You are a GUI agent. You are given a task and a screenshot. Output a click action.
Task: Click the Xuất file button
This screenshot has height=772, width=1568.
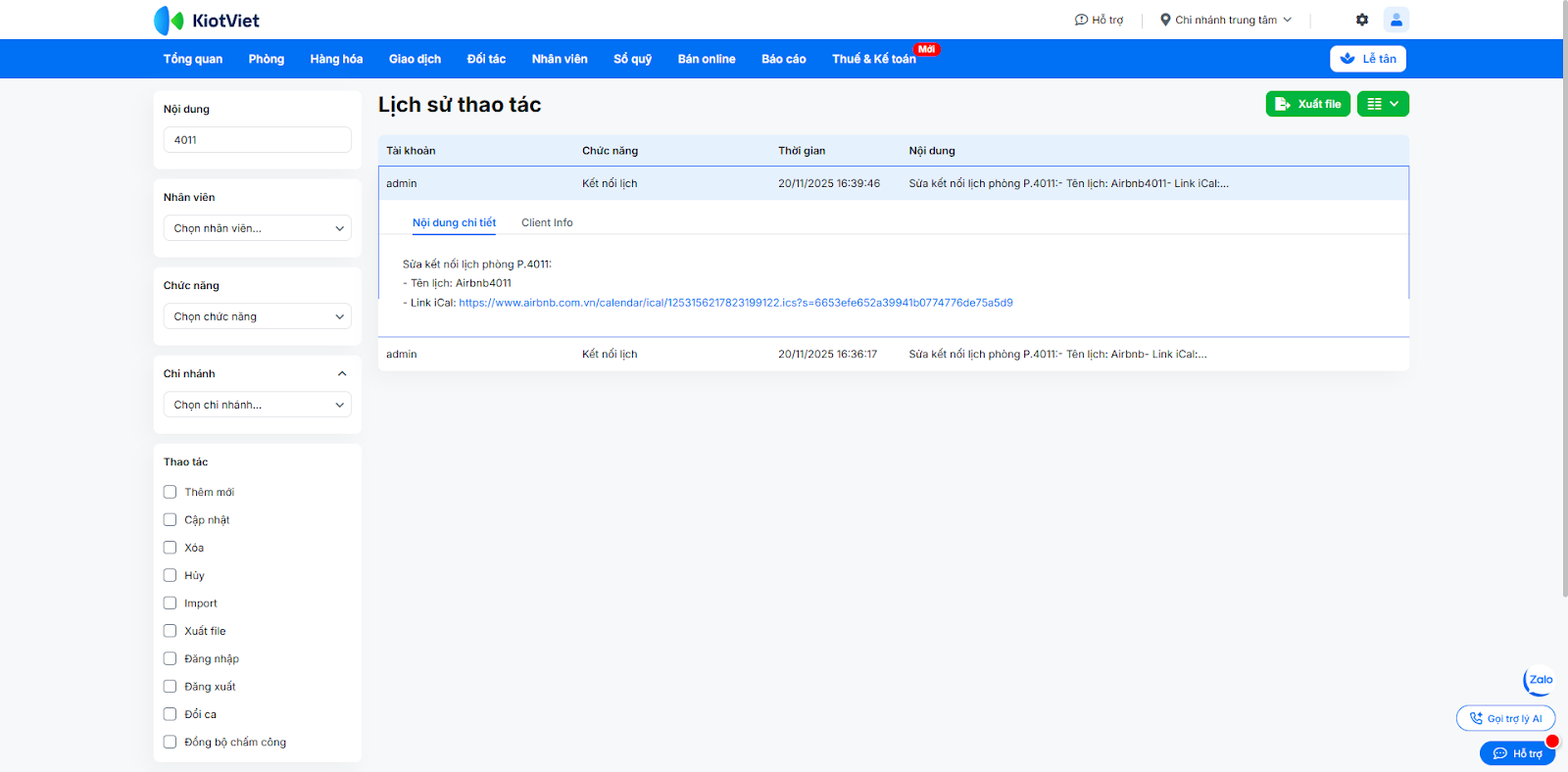coord(1307,104)
